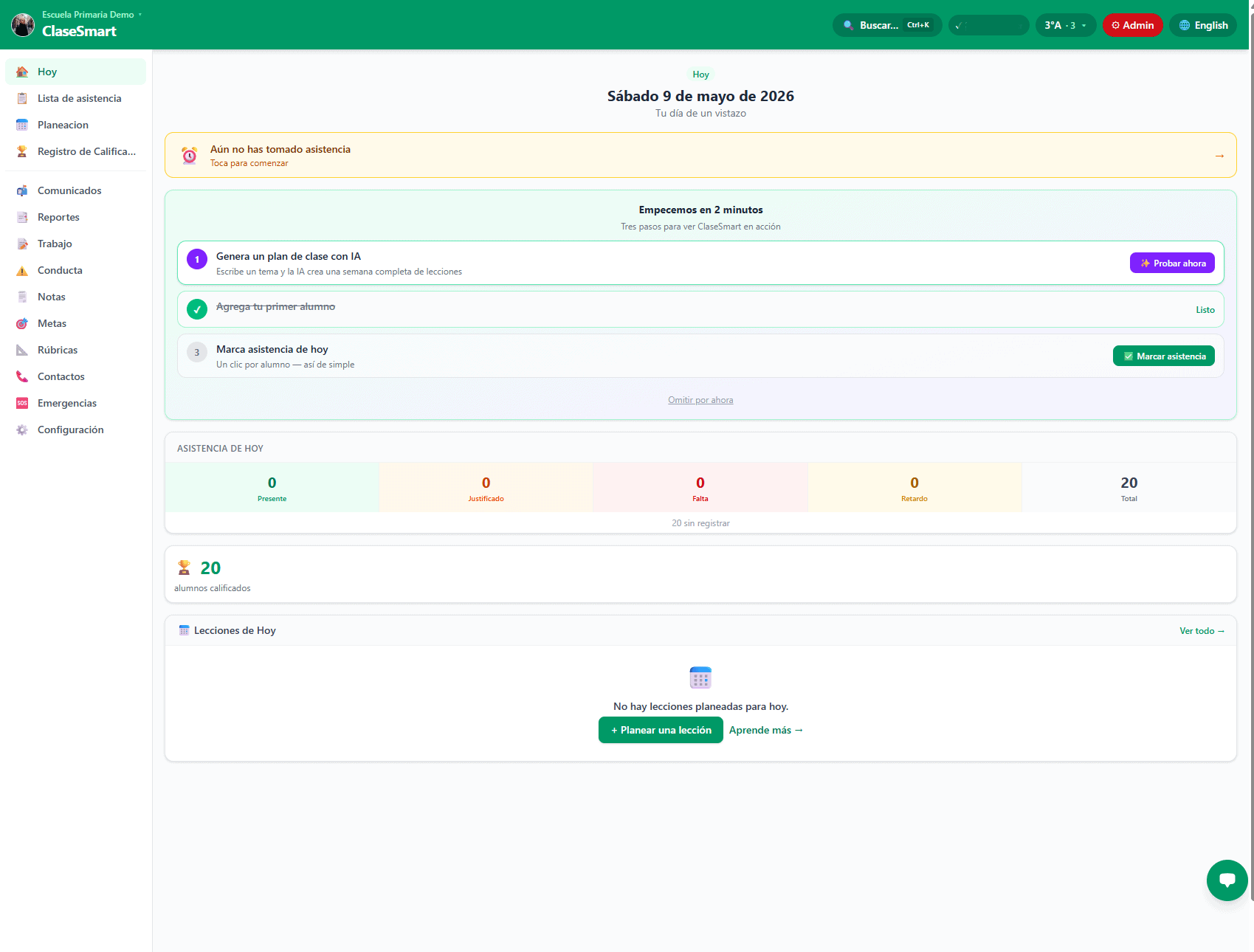Click 'Genera un plan de clase con IA' title
The height and width of the screenshot is (952, 1254).
point(289,256)
